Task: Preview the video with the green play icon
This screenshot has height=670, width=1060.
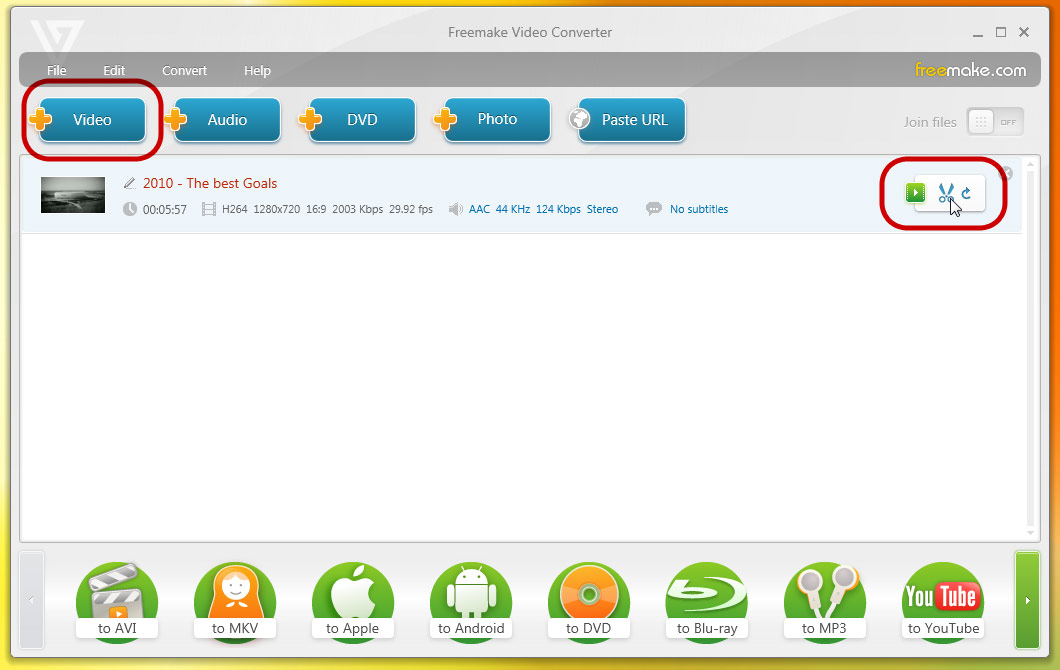Action: 915,192
